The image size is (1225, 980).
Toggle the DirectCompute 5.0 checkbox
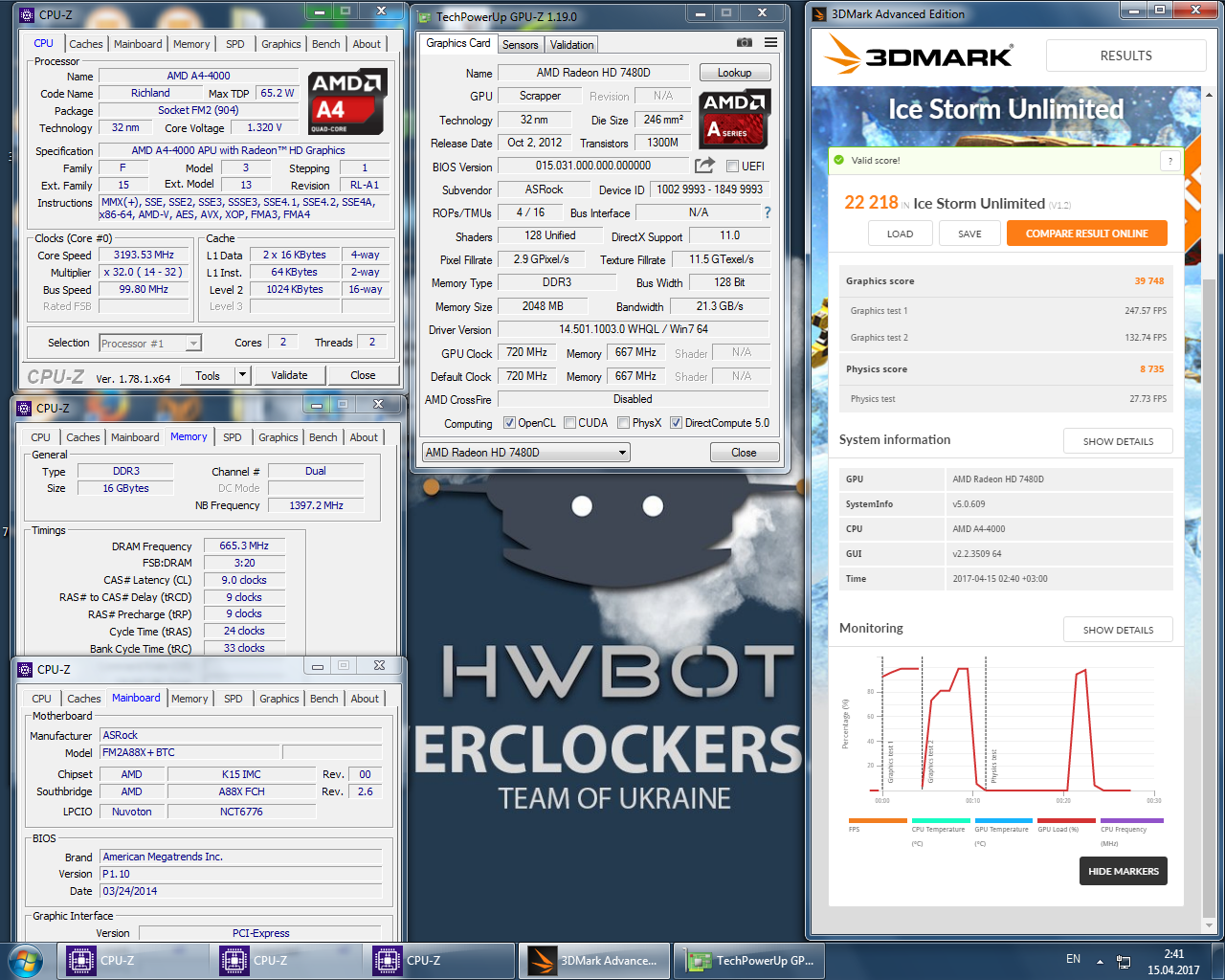coord(676,423)
